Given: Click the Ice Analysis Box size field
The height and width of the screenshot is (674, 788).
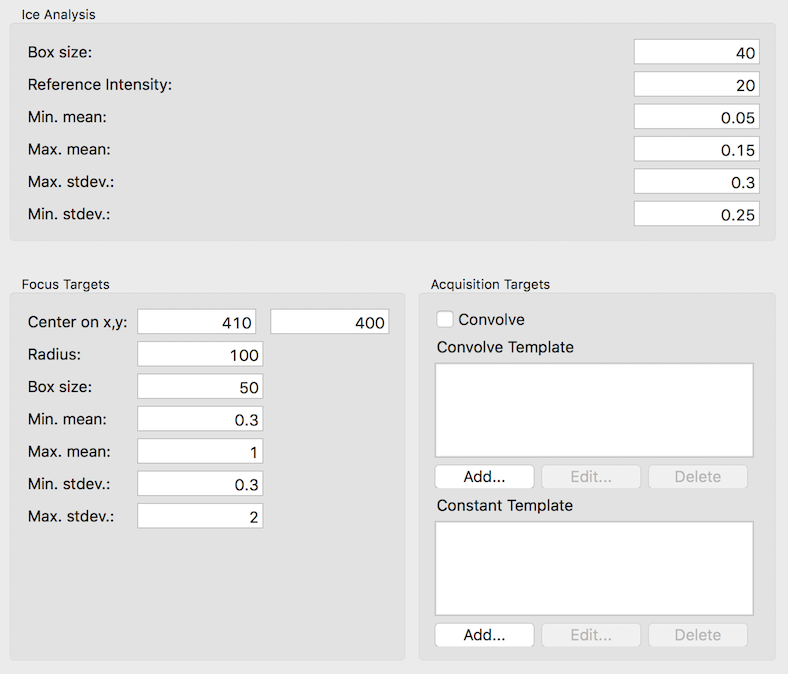Looking at the screenshot, I should tap(696, 53).
